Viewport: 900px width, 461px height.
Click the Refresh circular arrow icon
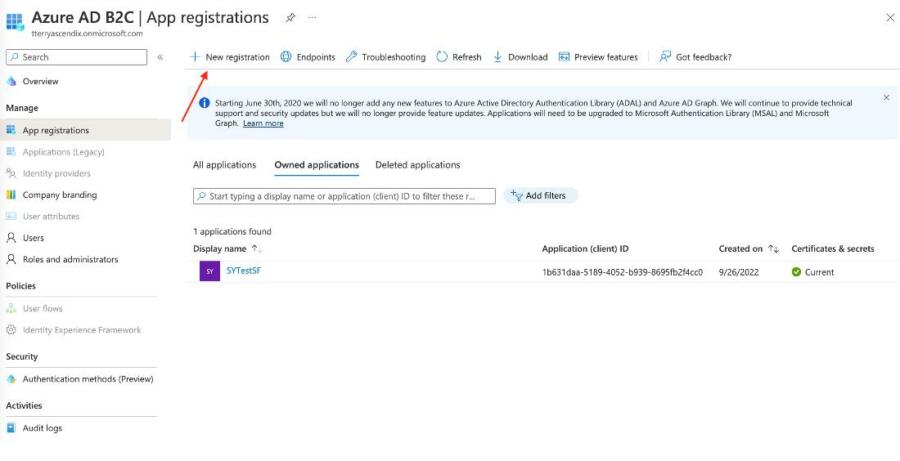(x=442, y=57)
